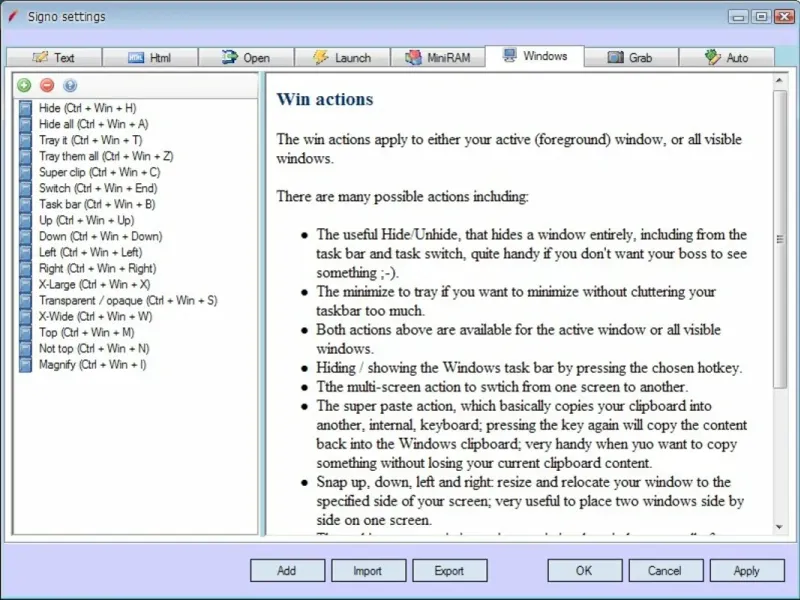This screenshot has height=600, width=800.
Task: Go to the MiniRAM tab
Action: 438,58
